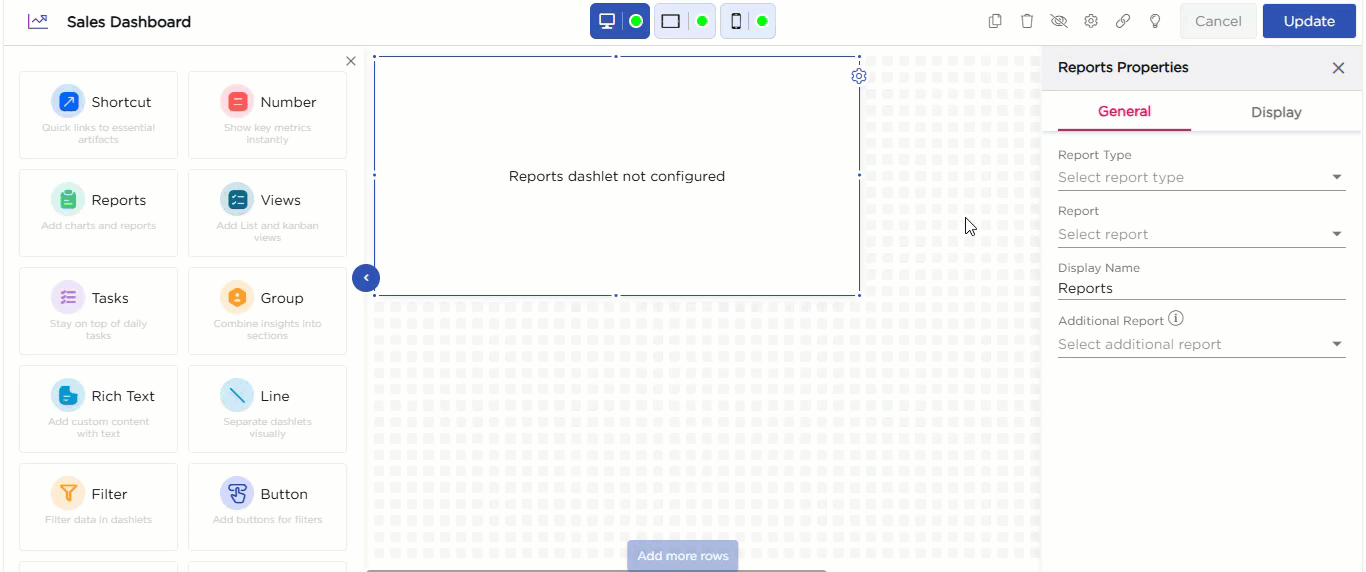Click the Display Name input field
The image size is (1366, 572).
[1200, 288]
